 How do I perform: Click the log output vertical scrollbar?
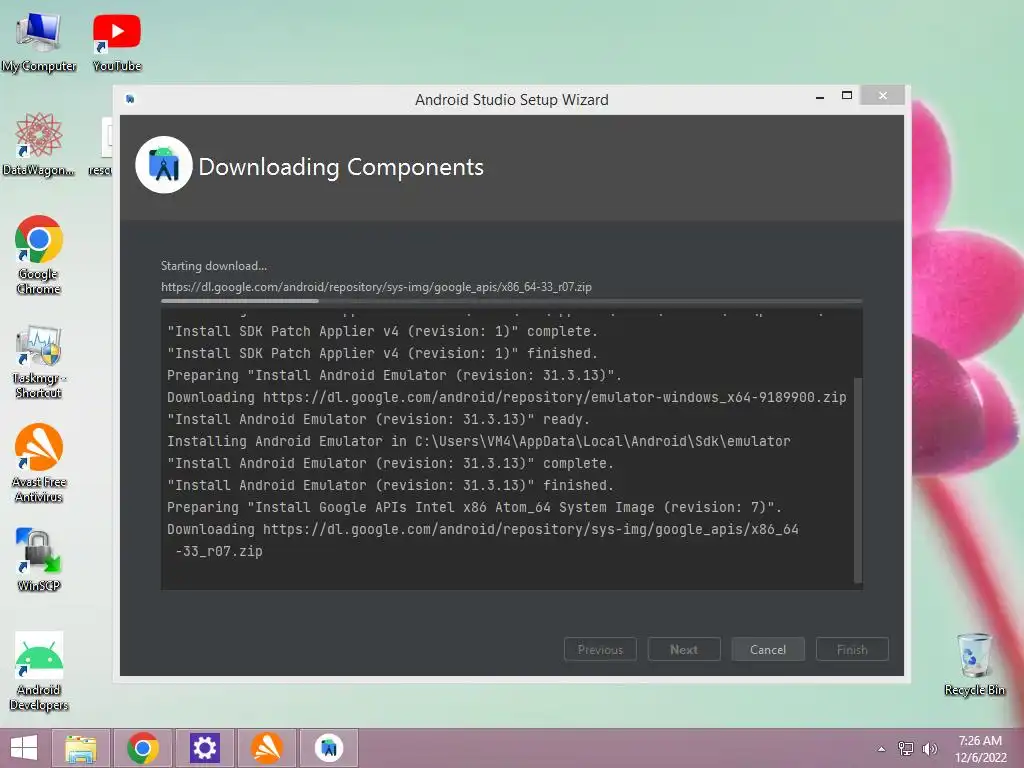858,479
